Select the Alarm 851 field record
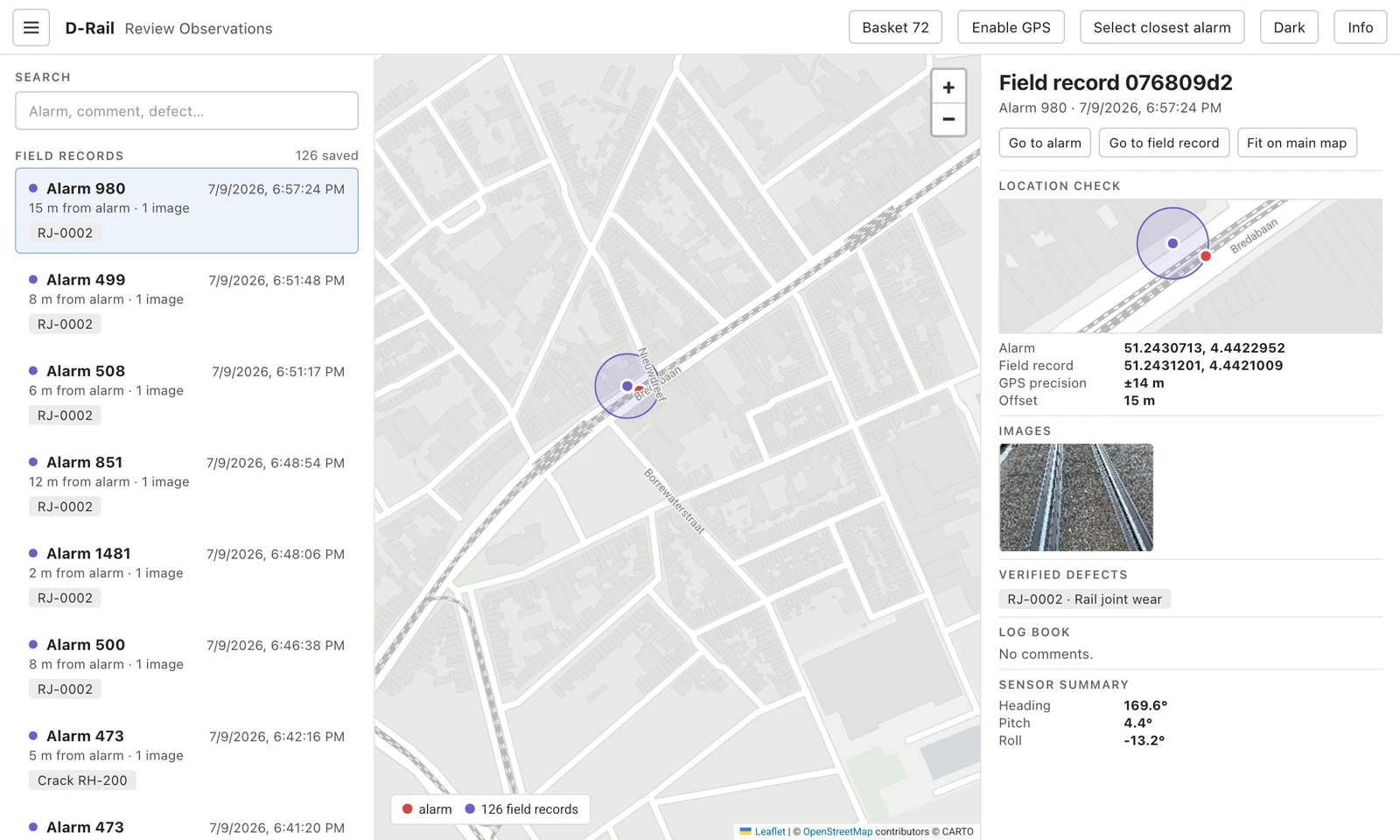1400x840 pixels. pyautogui.click(x=186, y=484)
